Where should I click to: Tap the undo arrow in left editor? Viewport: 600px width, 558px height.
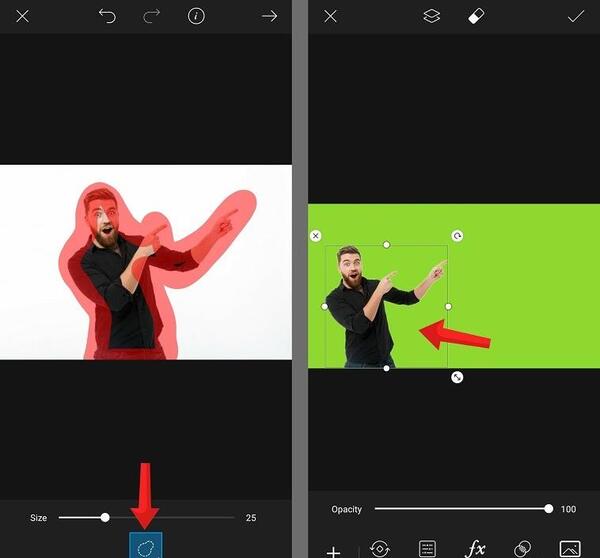(107, 16)
